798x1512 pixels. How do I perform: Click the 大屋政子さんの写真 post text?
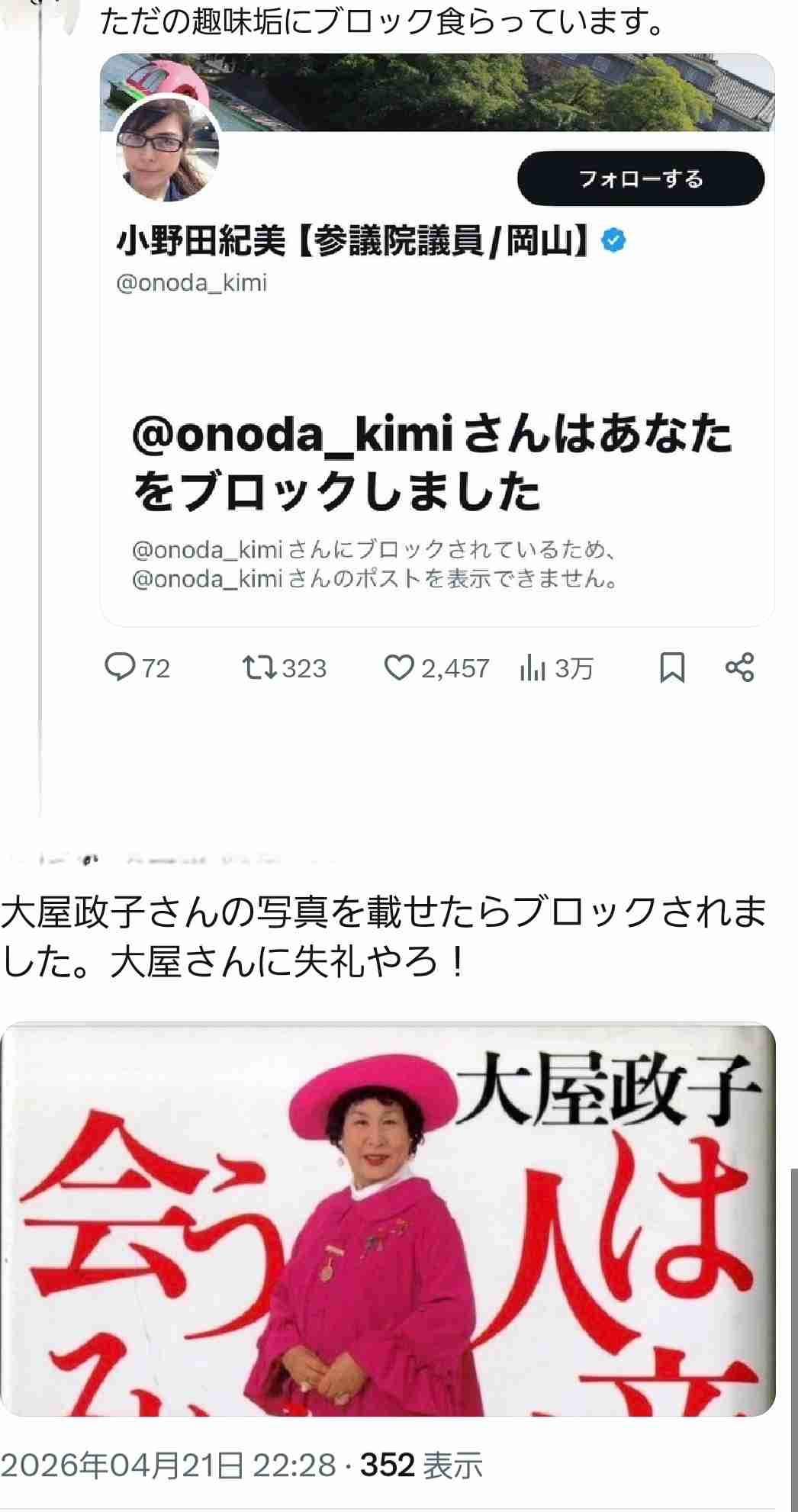click(x=384, y=936)
